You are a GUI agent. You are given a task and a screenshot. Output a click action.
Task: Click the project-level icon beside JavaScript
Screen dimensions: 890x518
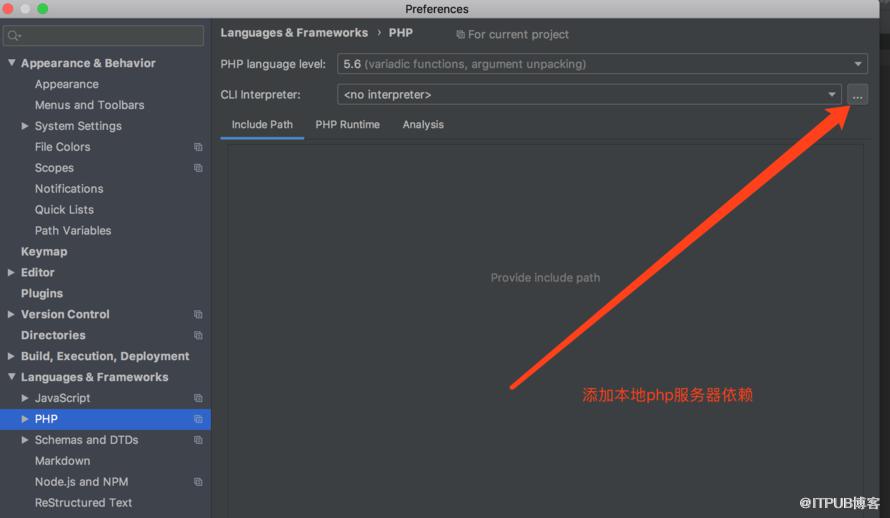[x=198, y=398]
